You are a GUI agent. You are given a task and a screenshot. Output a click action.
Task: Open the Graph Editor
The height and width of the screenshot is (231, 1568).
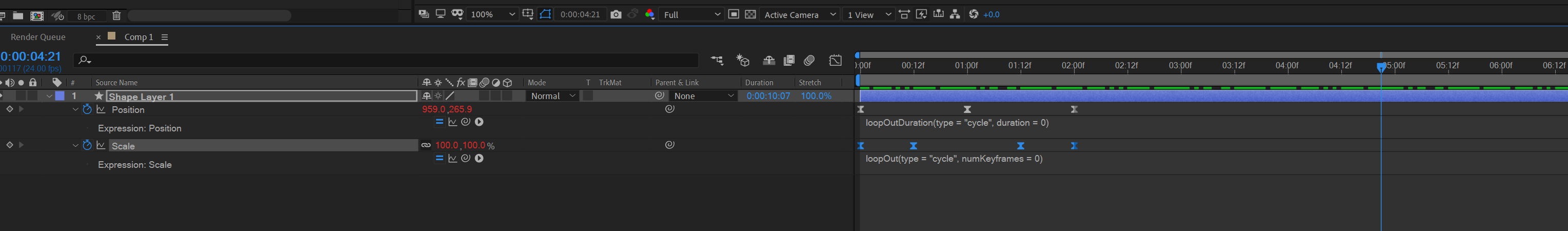pyautogui.click(x=836, y=61)
